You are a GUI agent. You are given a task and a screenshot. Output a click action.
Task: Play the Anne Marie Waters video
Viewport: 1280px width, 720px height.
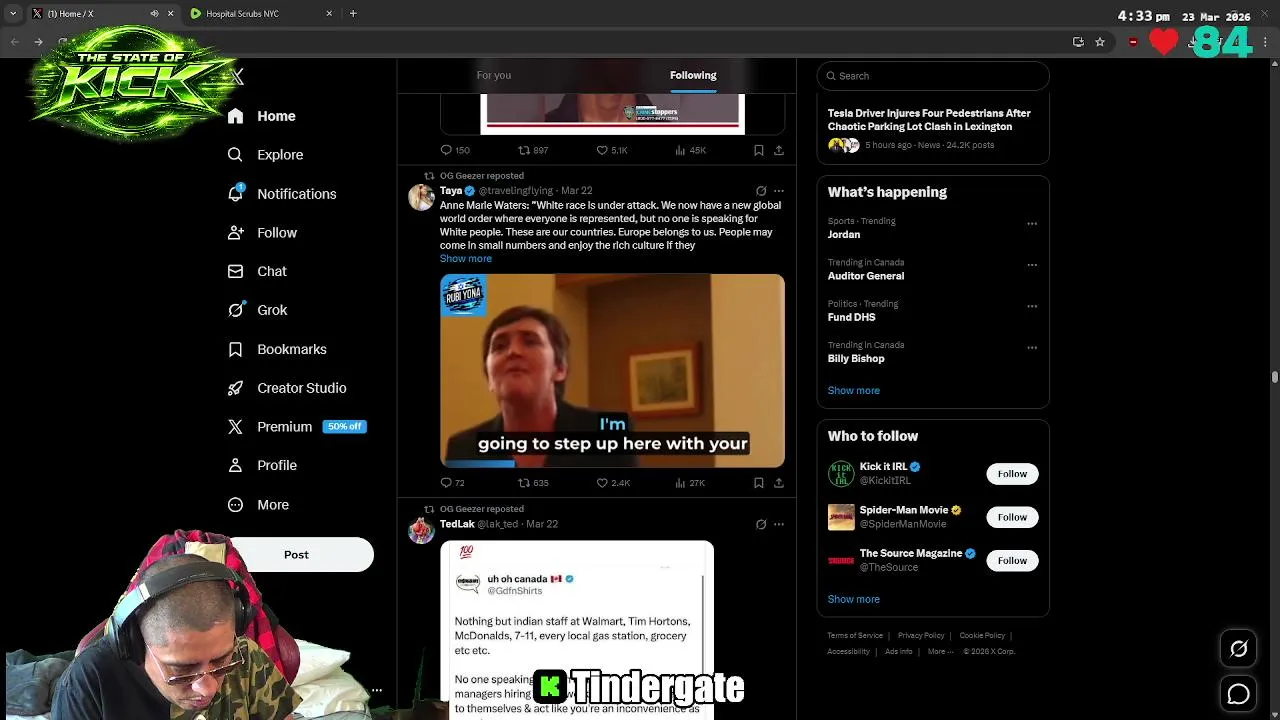[x=612, y=370]
